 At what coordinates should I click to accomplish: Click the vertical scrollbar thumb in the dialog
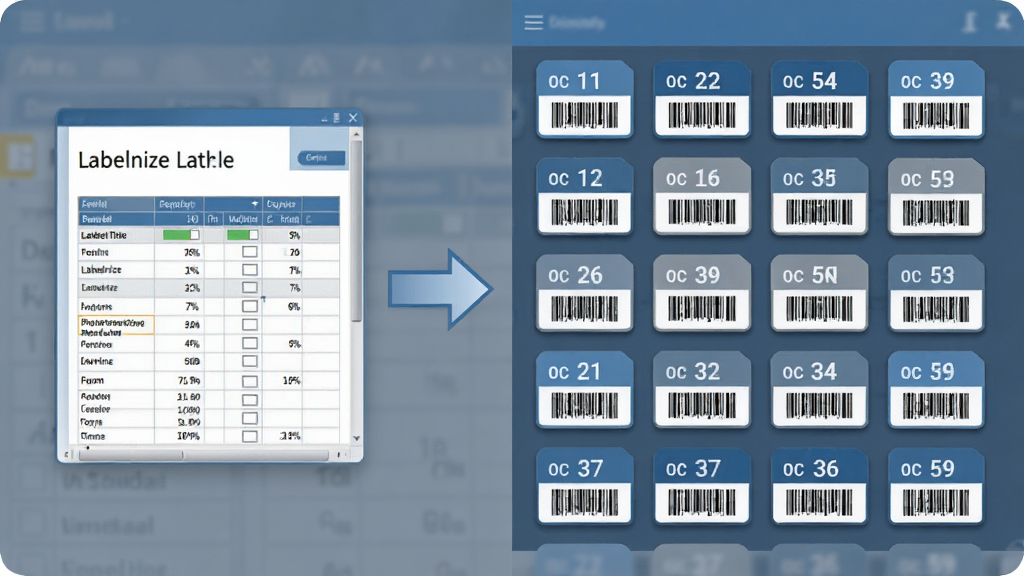pos(356,232)
